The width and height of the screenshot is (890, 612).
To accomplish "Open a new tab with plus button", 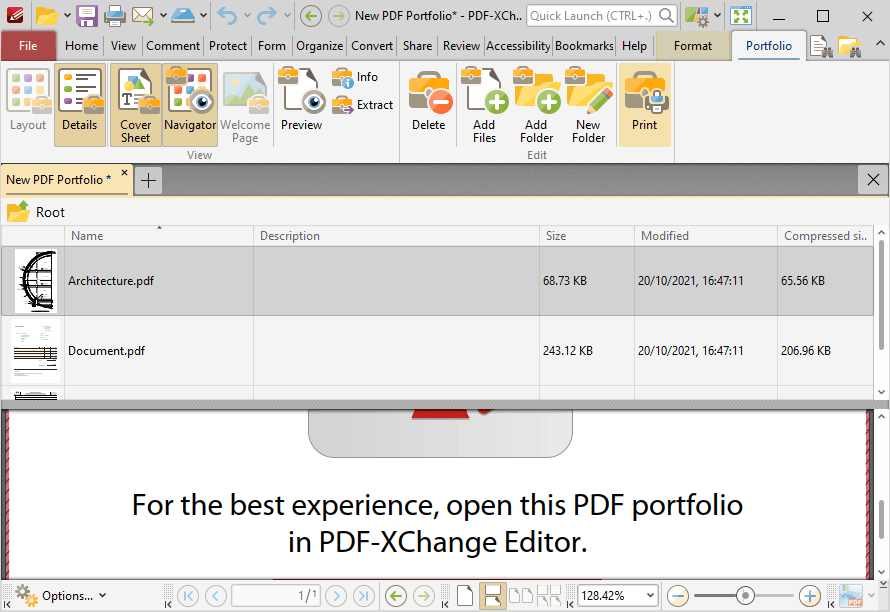I will point(148,181).
